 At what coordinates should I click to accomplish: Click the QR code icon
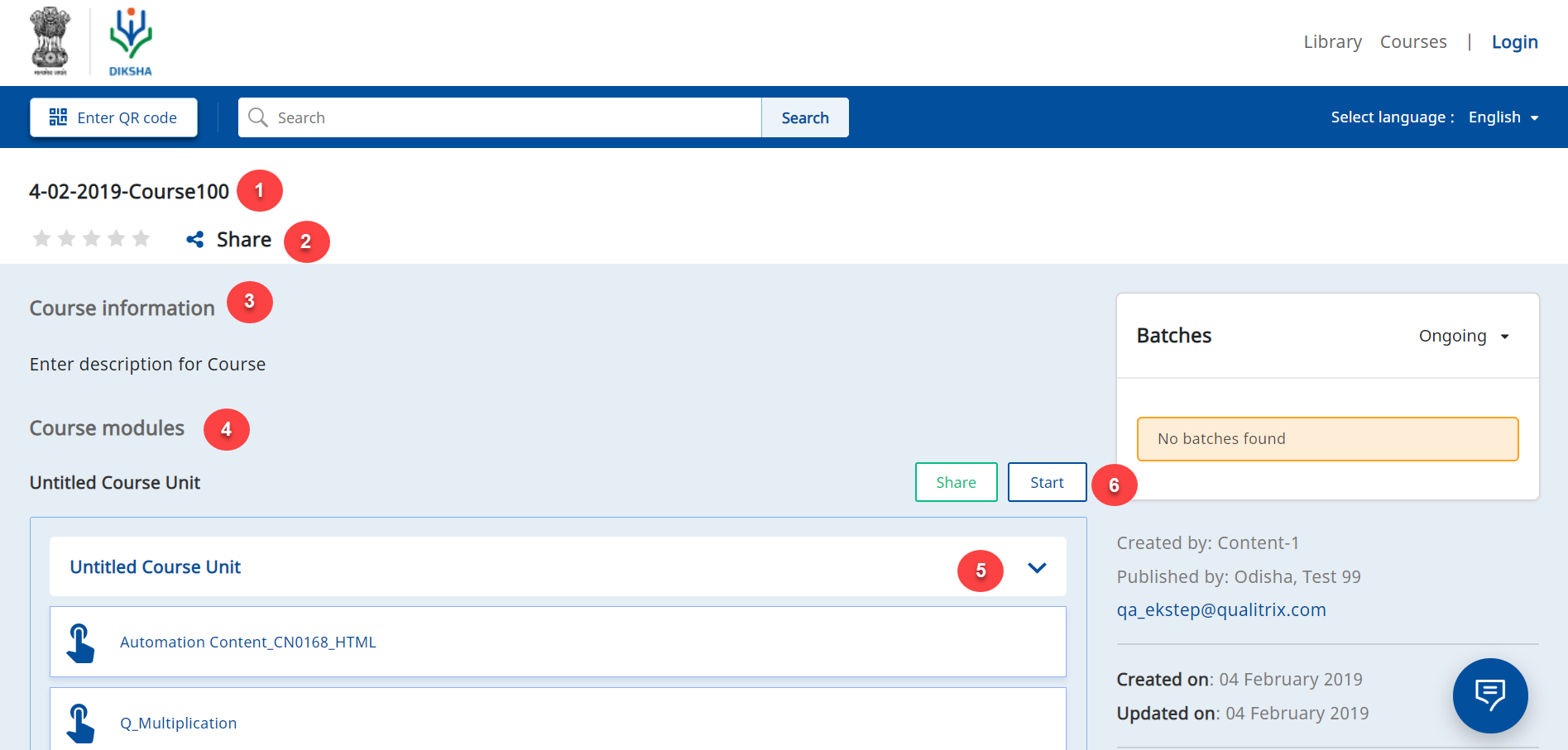pos(58,117)
